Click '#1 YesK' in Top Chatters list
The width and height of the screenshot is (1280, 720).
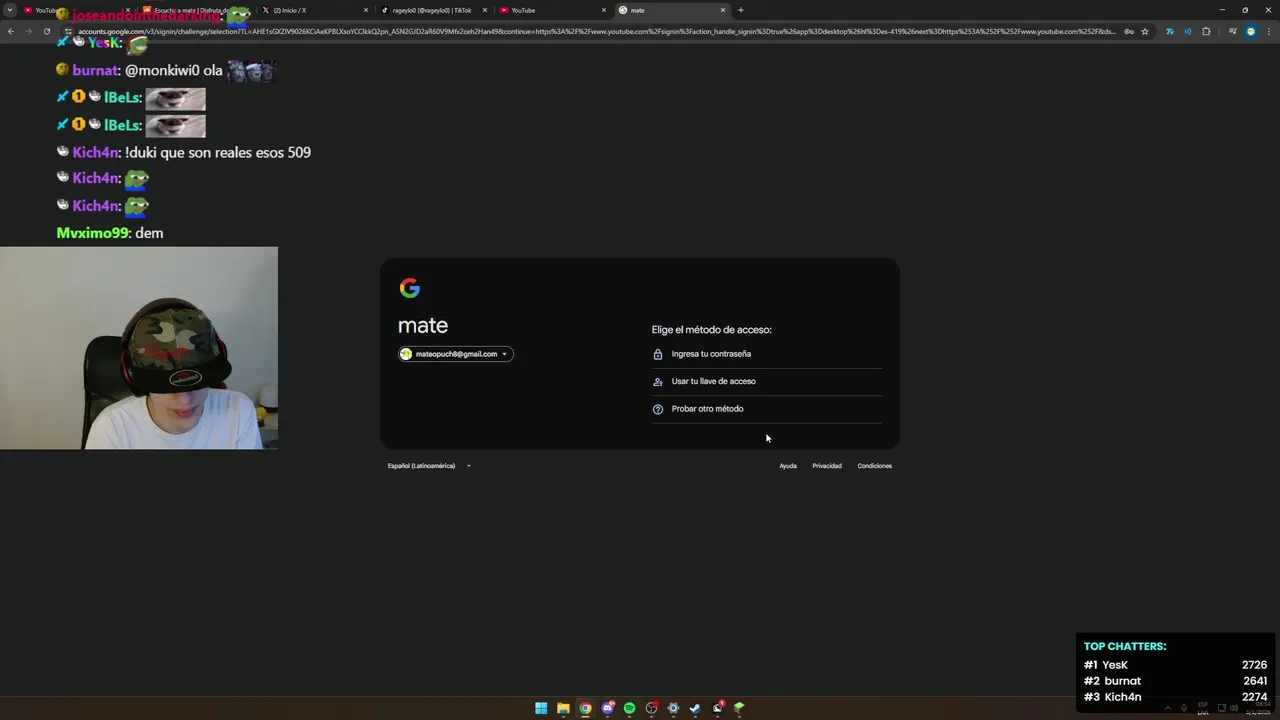click(x=1106, y=665)
